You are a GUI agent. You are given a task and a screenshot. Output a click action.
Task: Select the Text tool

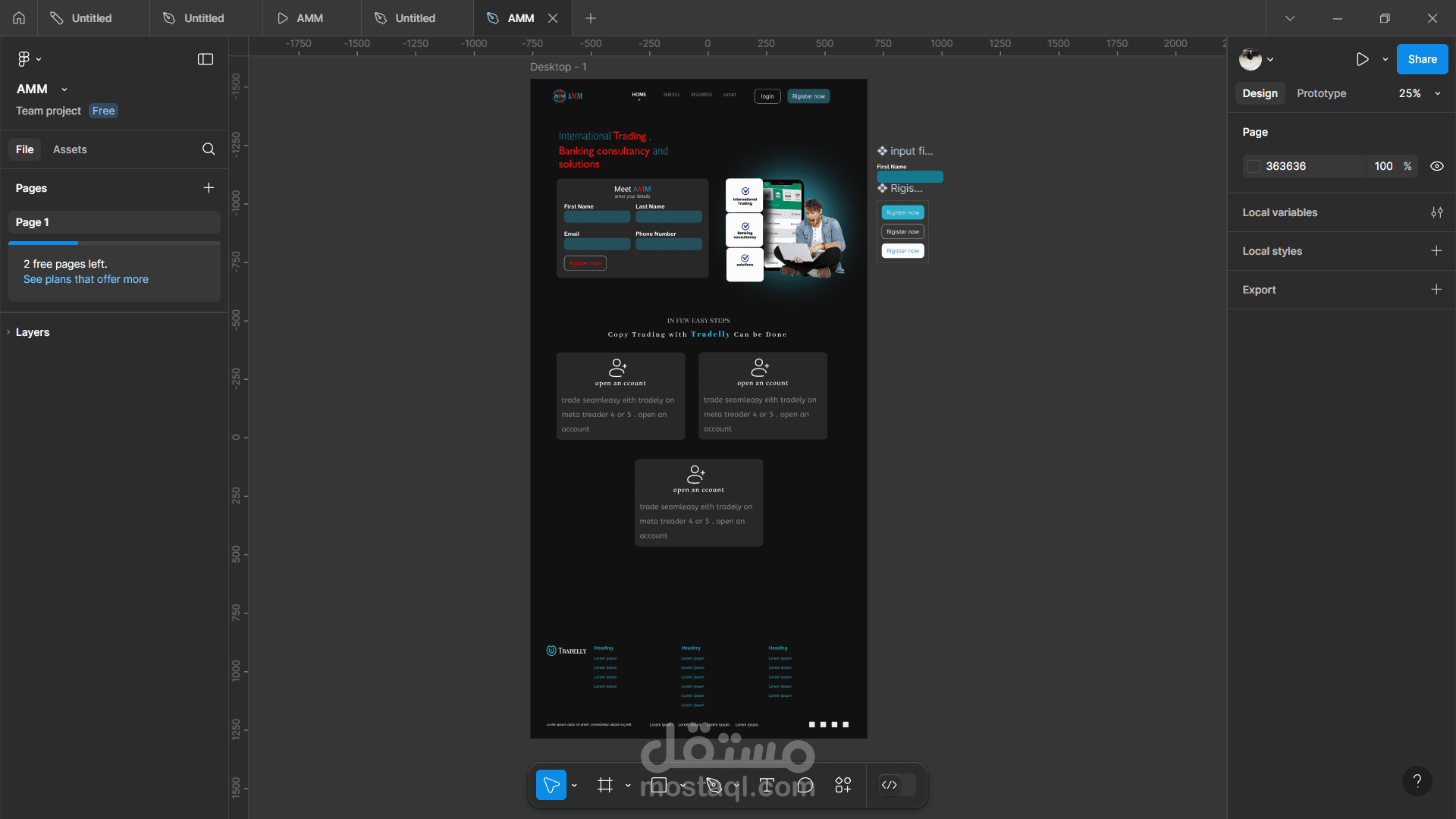pyautogui.click(x=767, y=785)
